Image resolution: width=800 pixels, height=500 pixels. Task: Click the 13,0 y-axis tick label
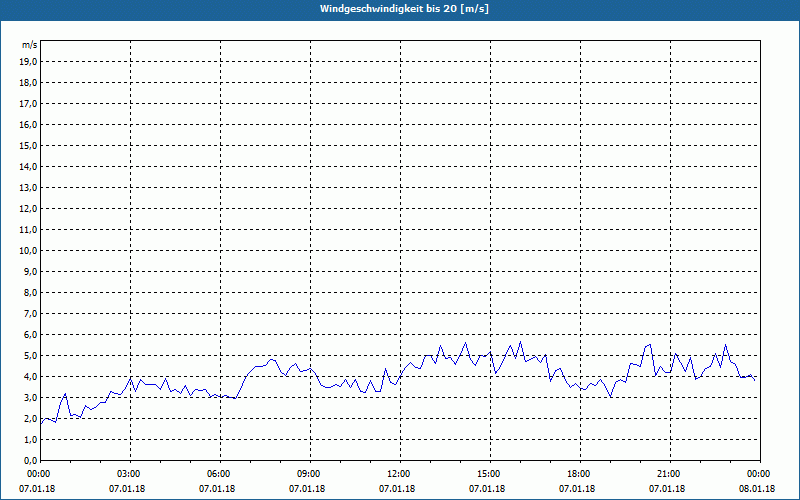[x=29, y=188]
